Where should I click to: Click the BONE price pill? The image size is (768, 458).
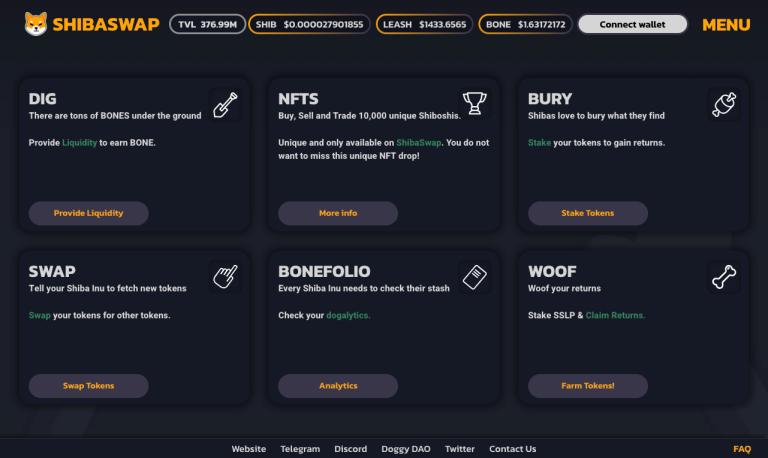[x=525, y=24]
